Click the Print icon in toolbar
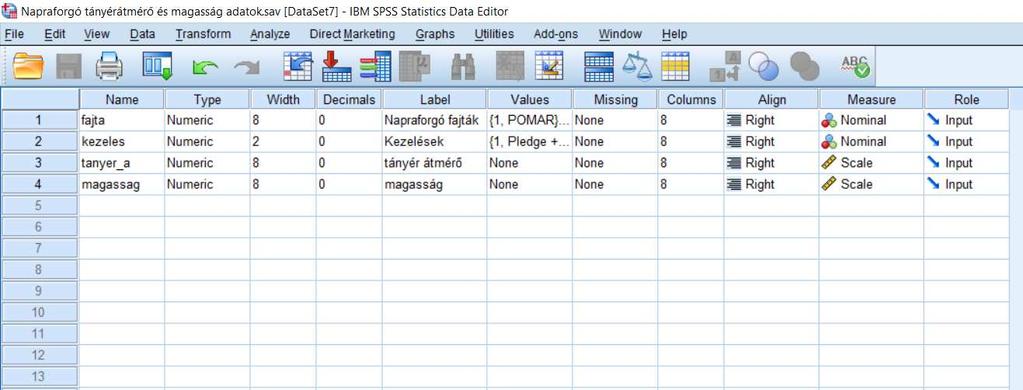Screen dimensions: 1023x390 coord(109,66)
